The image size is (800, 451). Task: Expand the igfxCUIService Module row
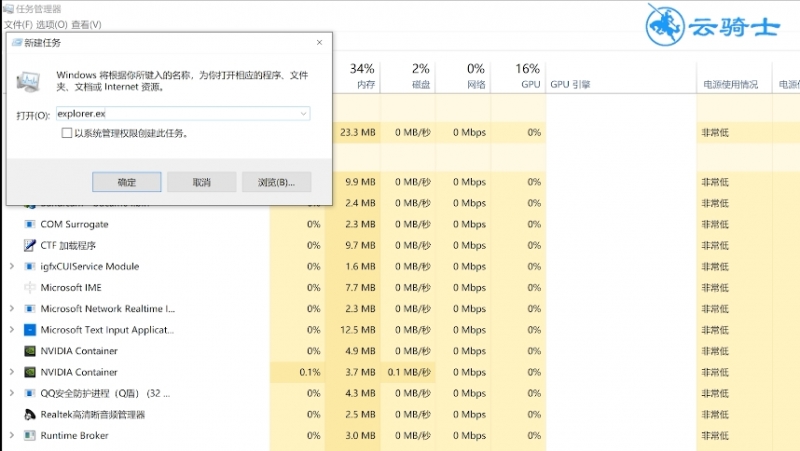12,266
